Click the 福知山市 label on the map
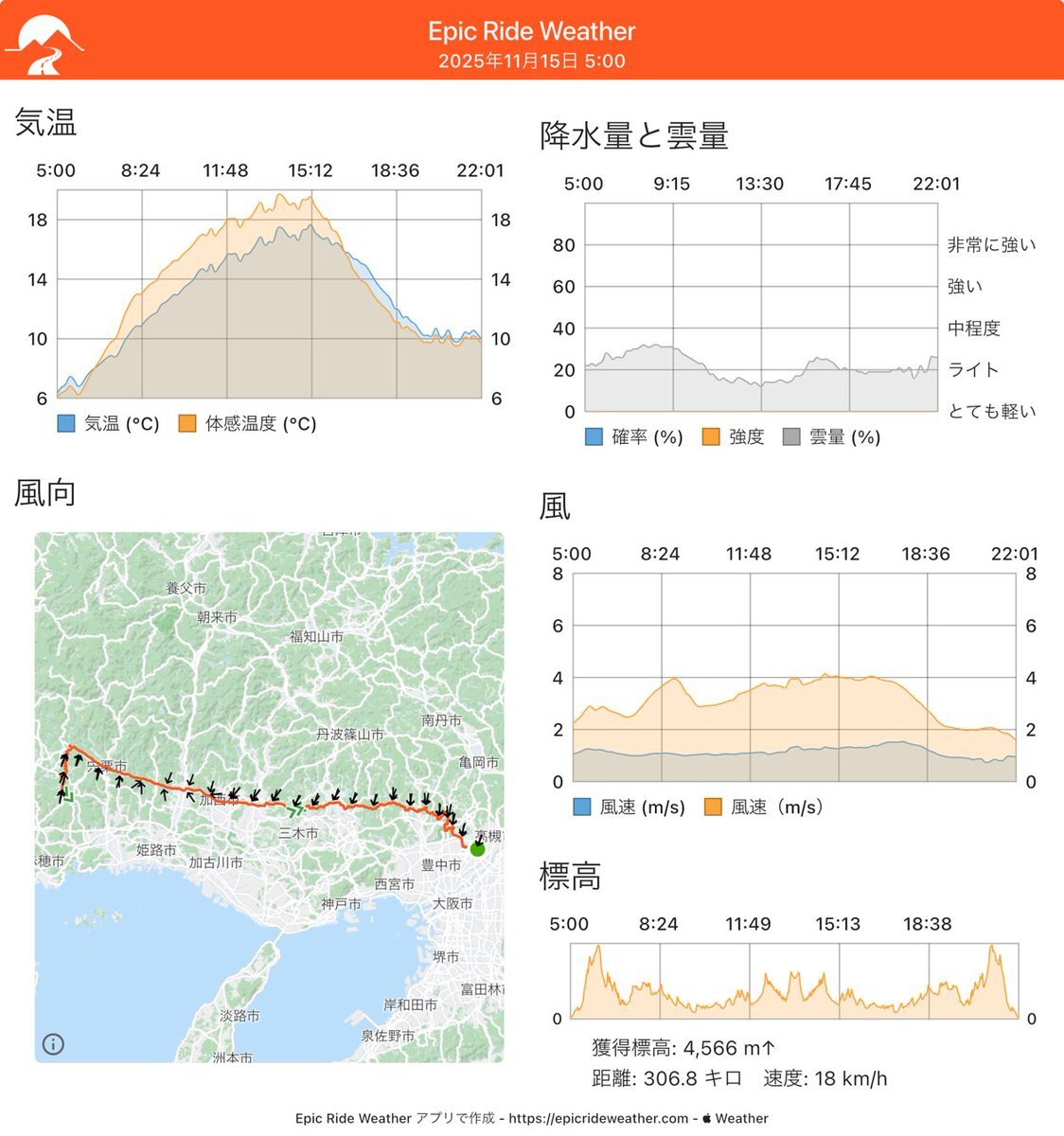The image size is (1064, 1136). point(316,636)
